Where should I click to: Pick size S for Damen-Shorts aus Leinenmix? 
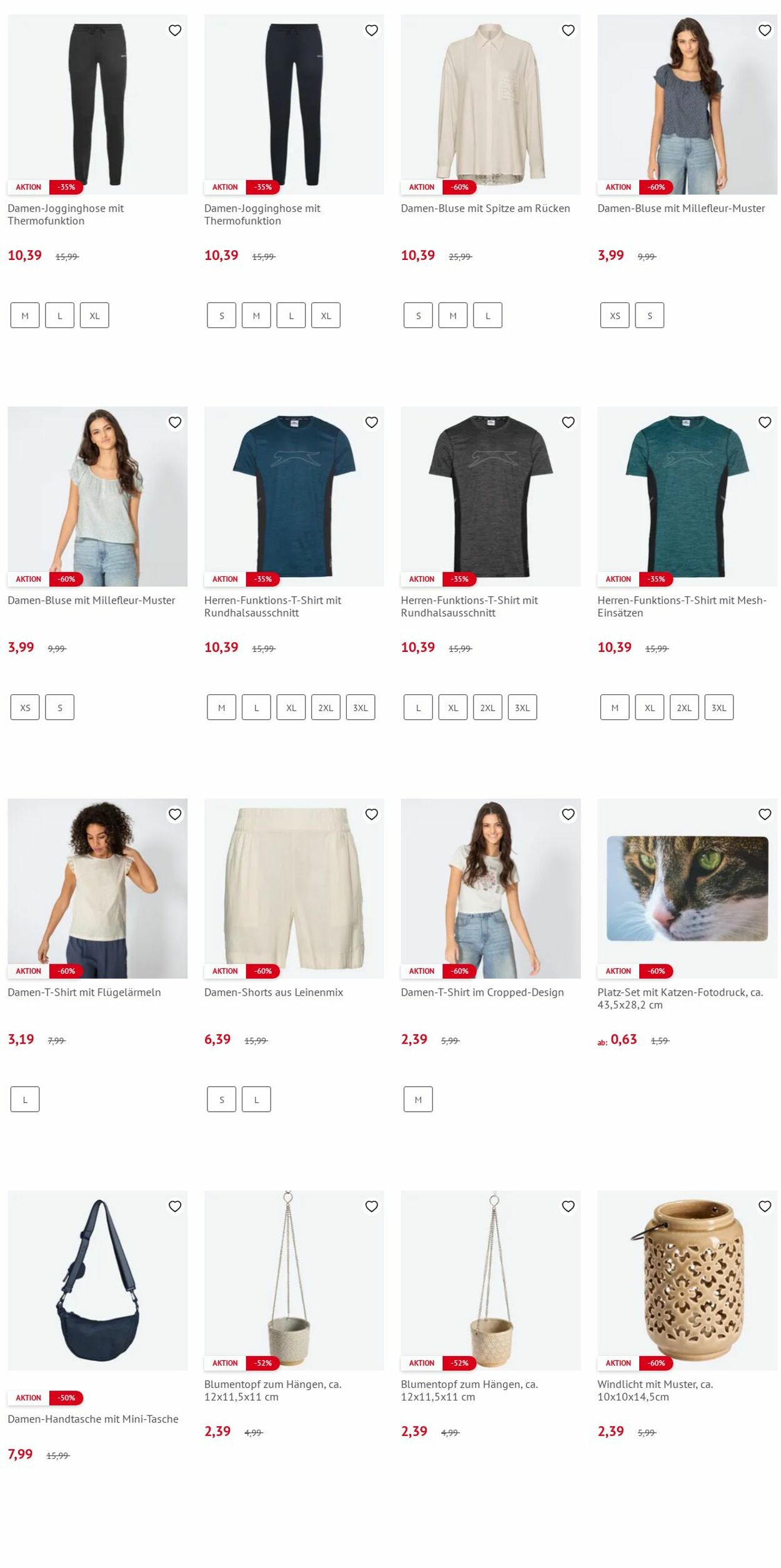pos(222,1099)
